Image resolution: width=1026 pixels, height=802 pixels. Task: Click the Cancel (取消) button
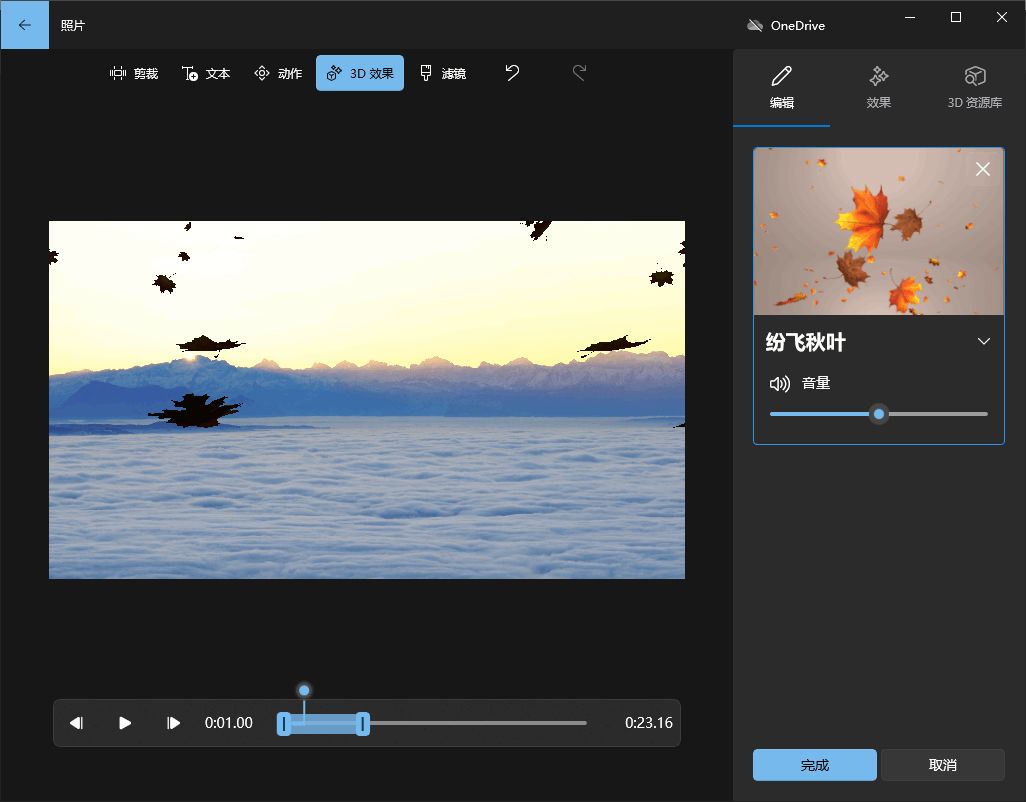tap(942, 765)
